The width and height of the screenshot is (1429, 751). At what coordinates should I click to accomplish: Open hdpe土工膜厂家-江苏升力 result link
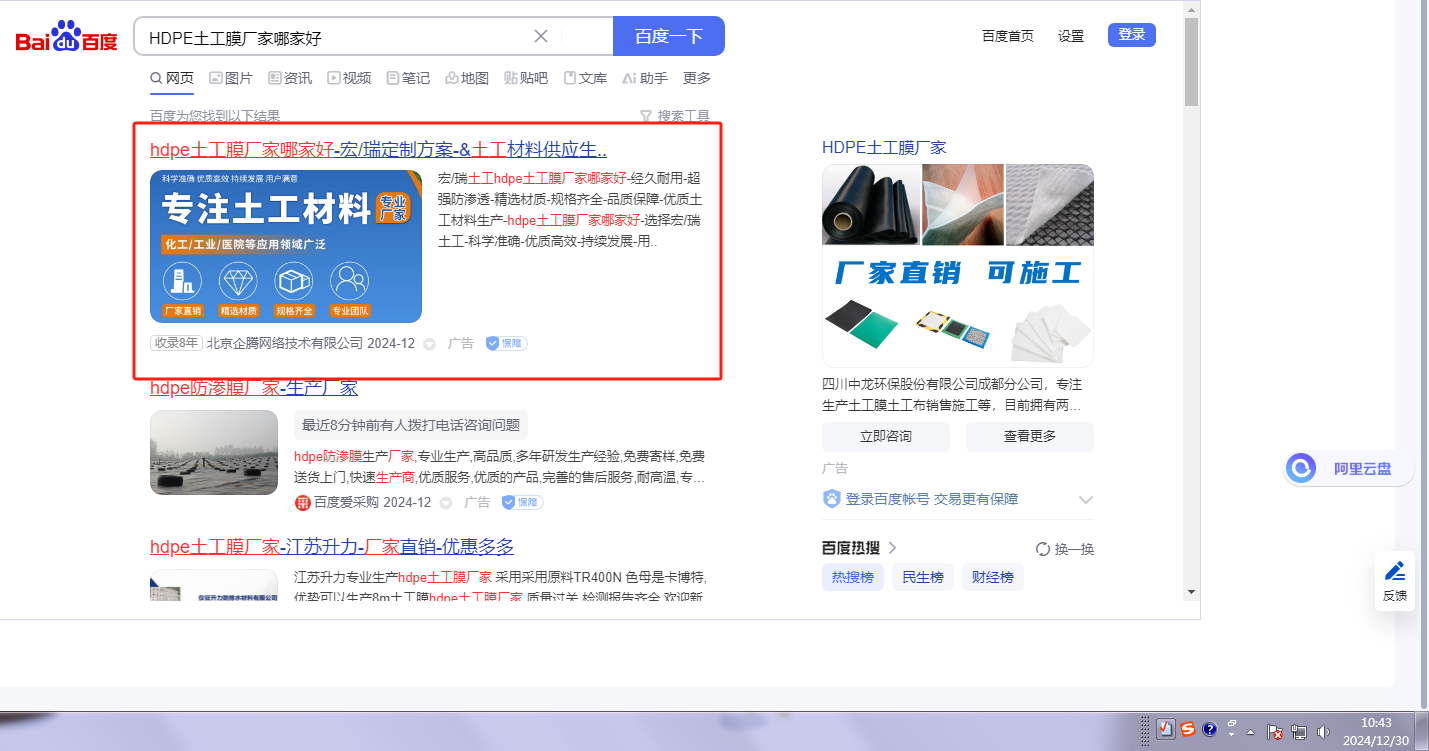pyautogui.click(x=332, y=547)
